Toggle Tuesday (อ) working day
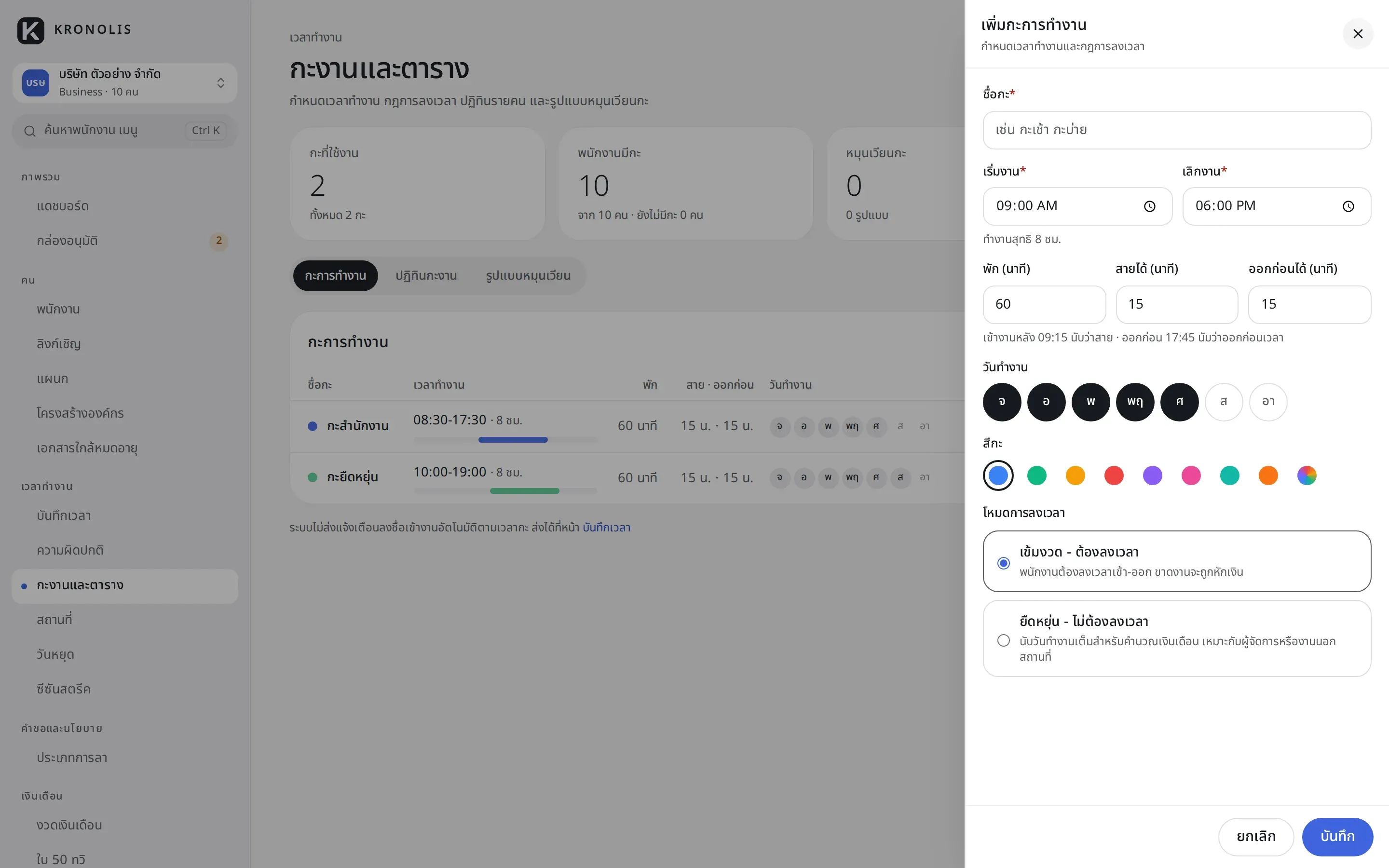 [x=1046, y=402]
